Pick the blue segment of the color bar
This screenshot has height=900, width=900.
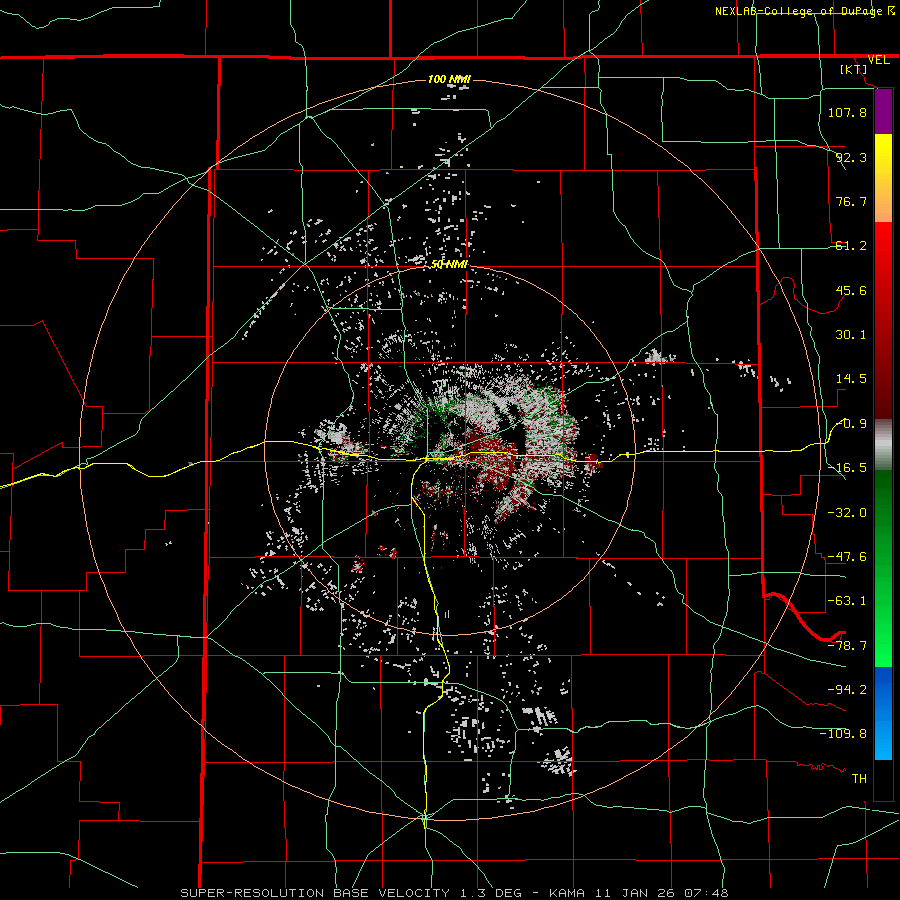tap(883, 713)
